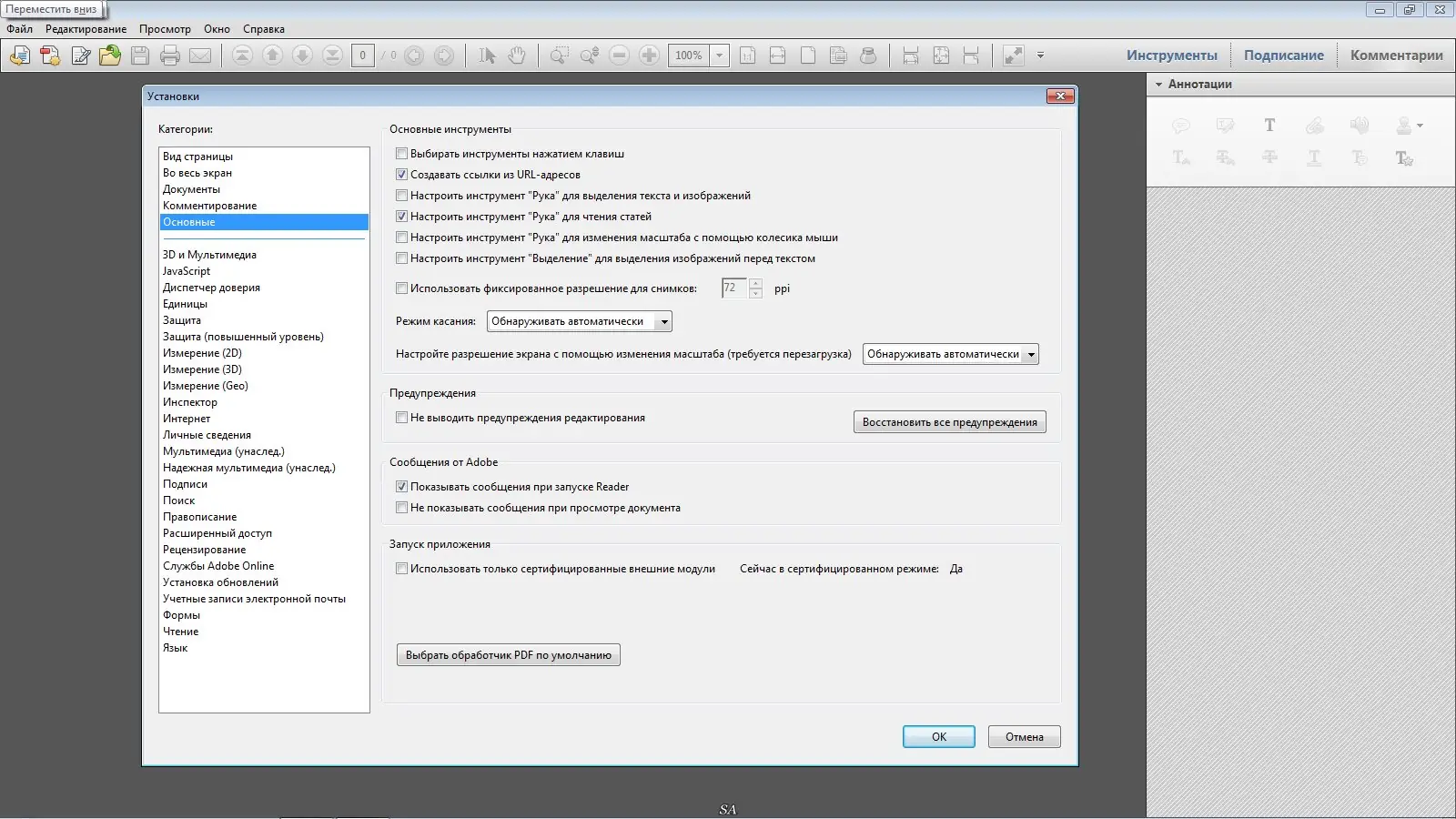Select the Sticky Note annotation tool
This screenshot has width=1456, height=819.
point(1181,126)
